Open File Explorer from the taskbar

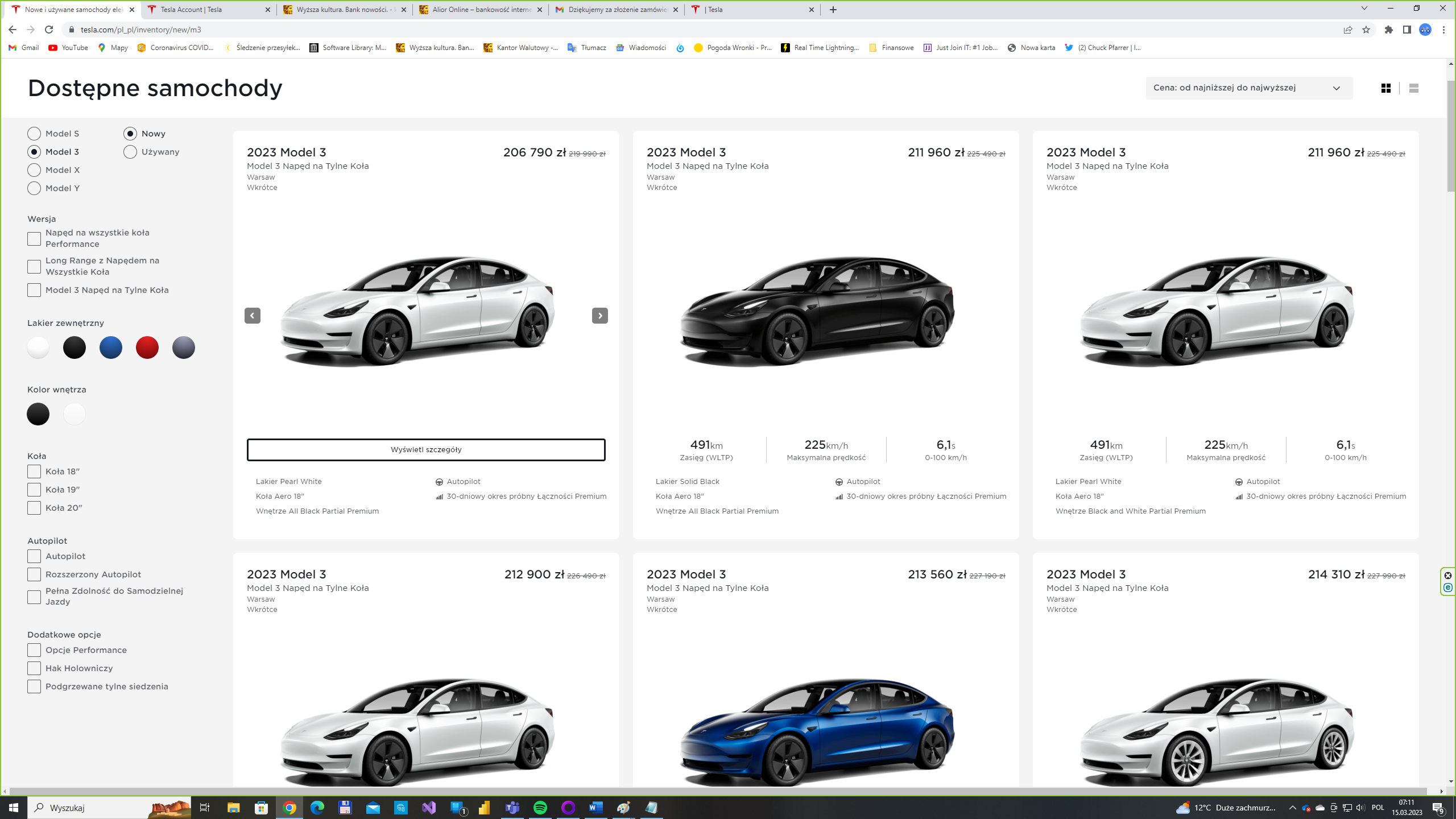click(x=234, y=808)
